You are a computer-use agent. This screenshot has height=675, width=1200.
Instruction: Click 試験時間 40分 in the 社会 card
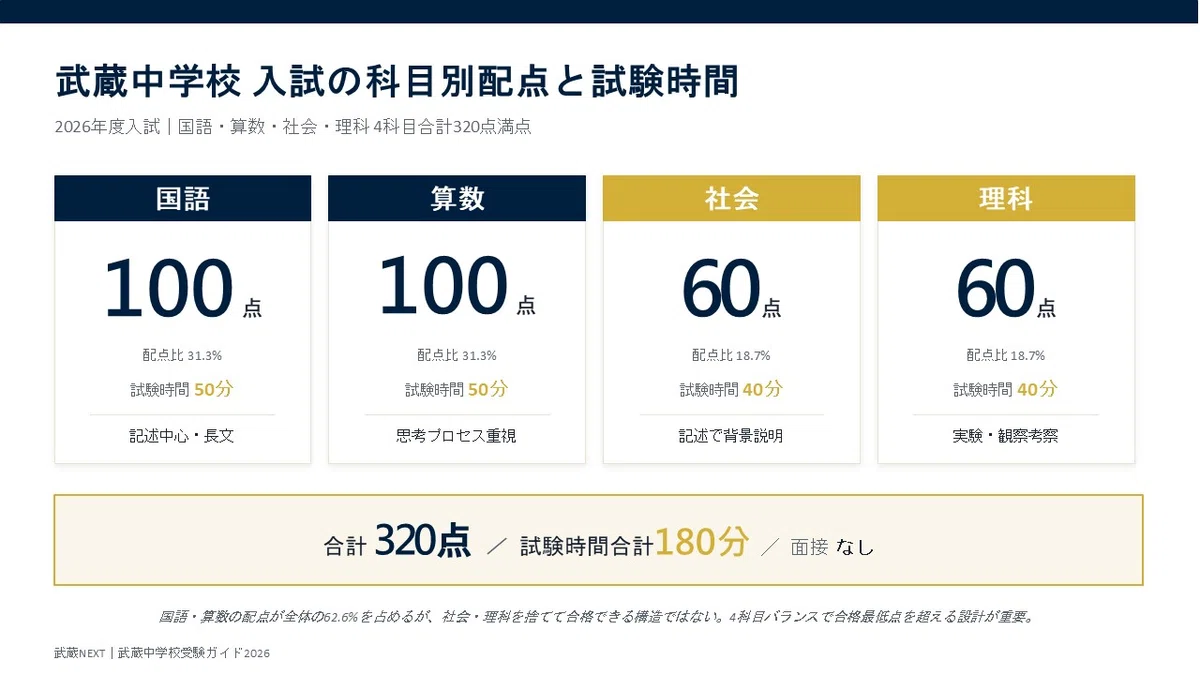[x=731, y=389]
